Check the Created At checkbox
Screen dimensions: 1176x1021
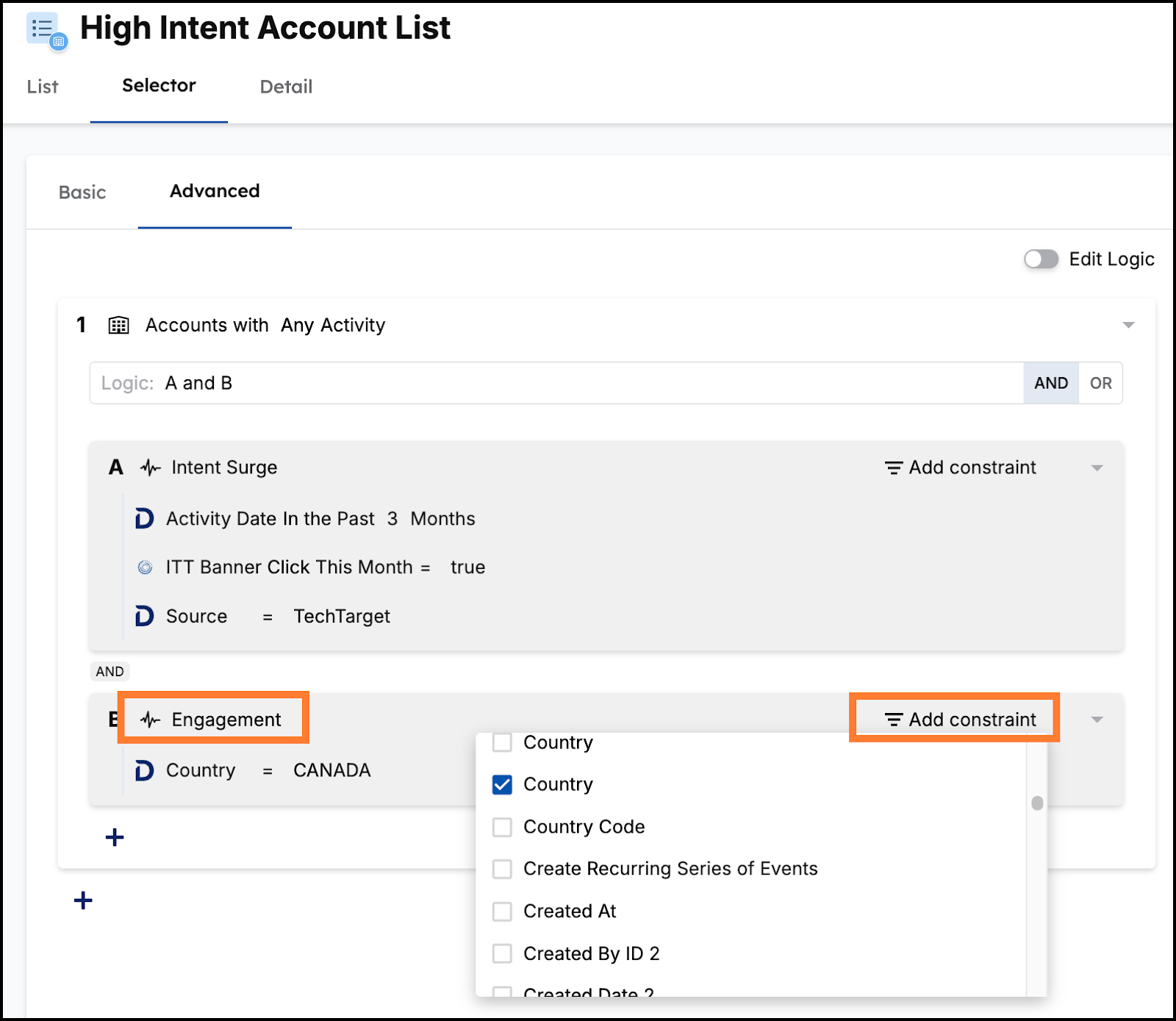pyautogui.click(x=502, y=911)
